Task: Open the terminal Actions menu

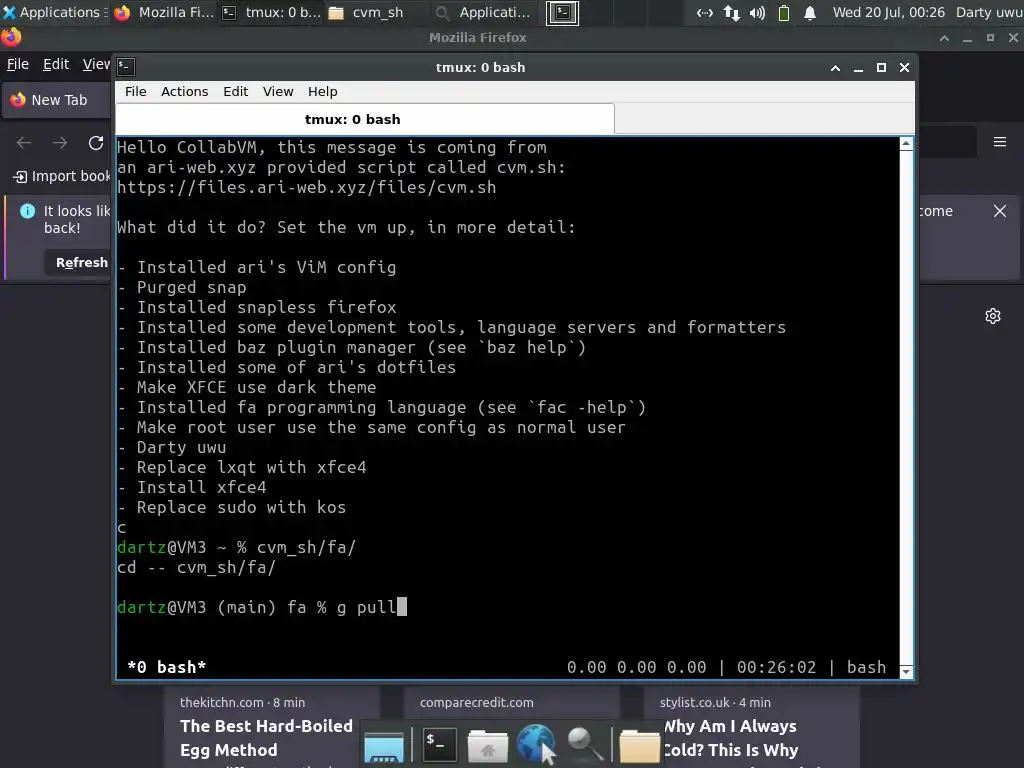Action: coord(184,91)
